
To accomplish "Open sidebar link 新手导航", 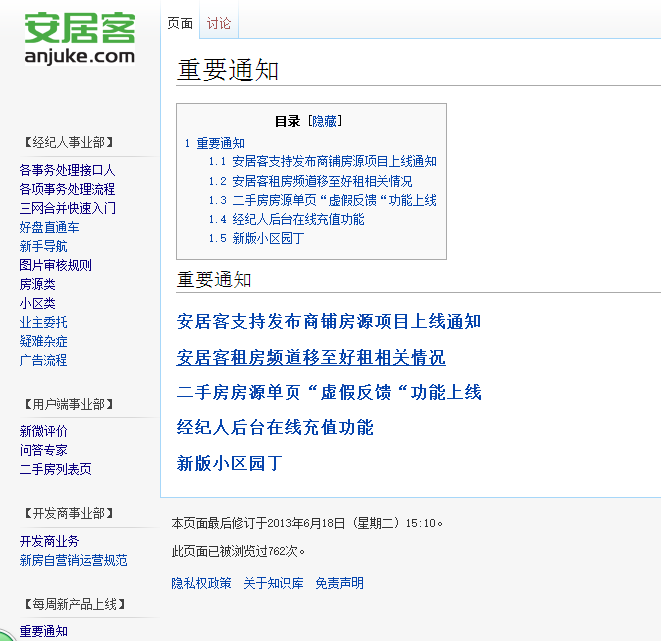I will 43,246.
